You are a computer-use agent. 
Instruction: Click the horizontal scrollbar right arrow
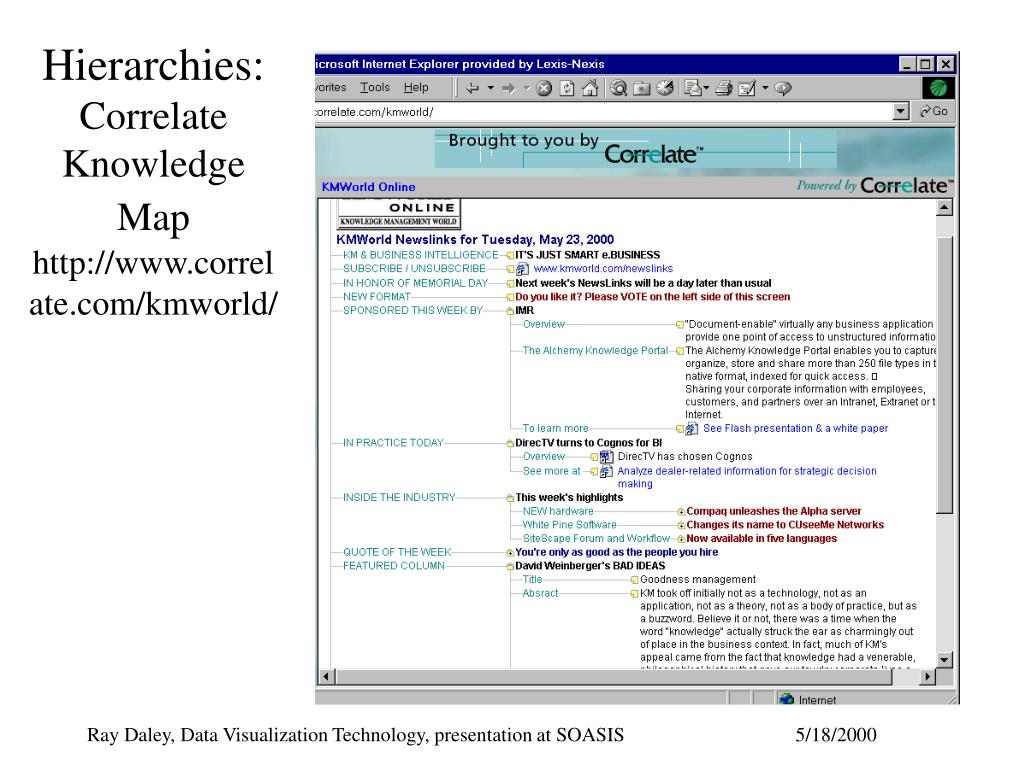(x=927, y=677)
